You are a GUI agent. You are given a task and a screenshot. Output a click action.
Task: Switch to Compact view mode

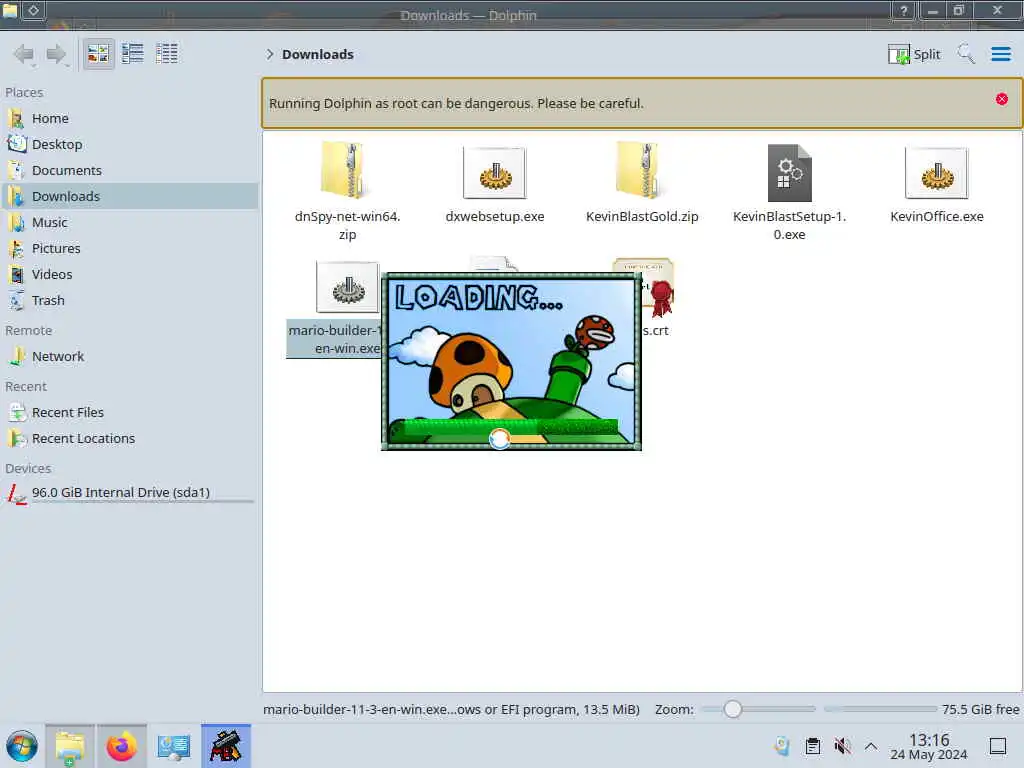coord(133,54)
